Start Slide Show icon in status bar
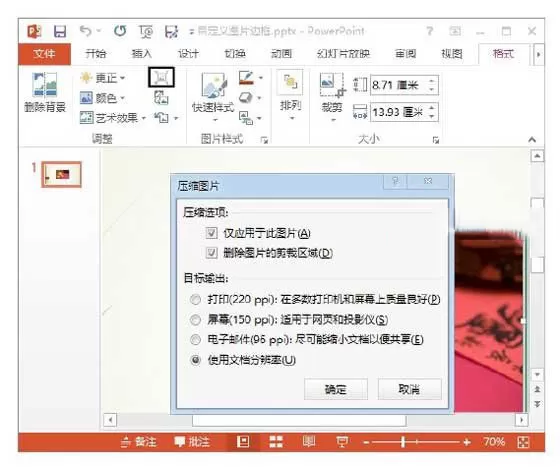 [x=342, y=442]
